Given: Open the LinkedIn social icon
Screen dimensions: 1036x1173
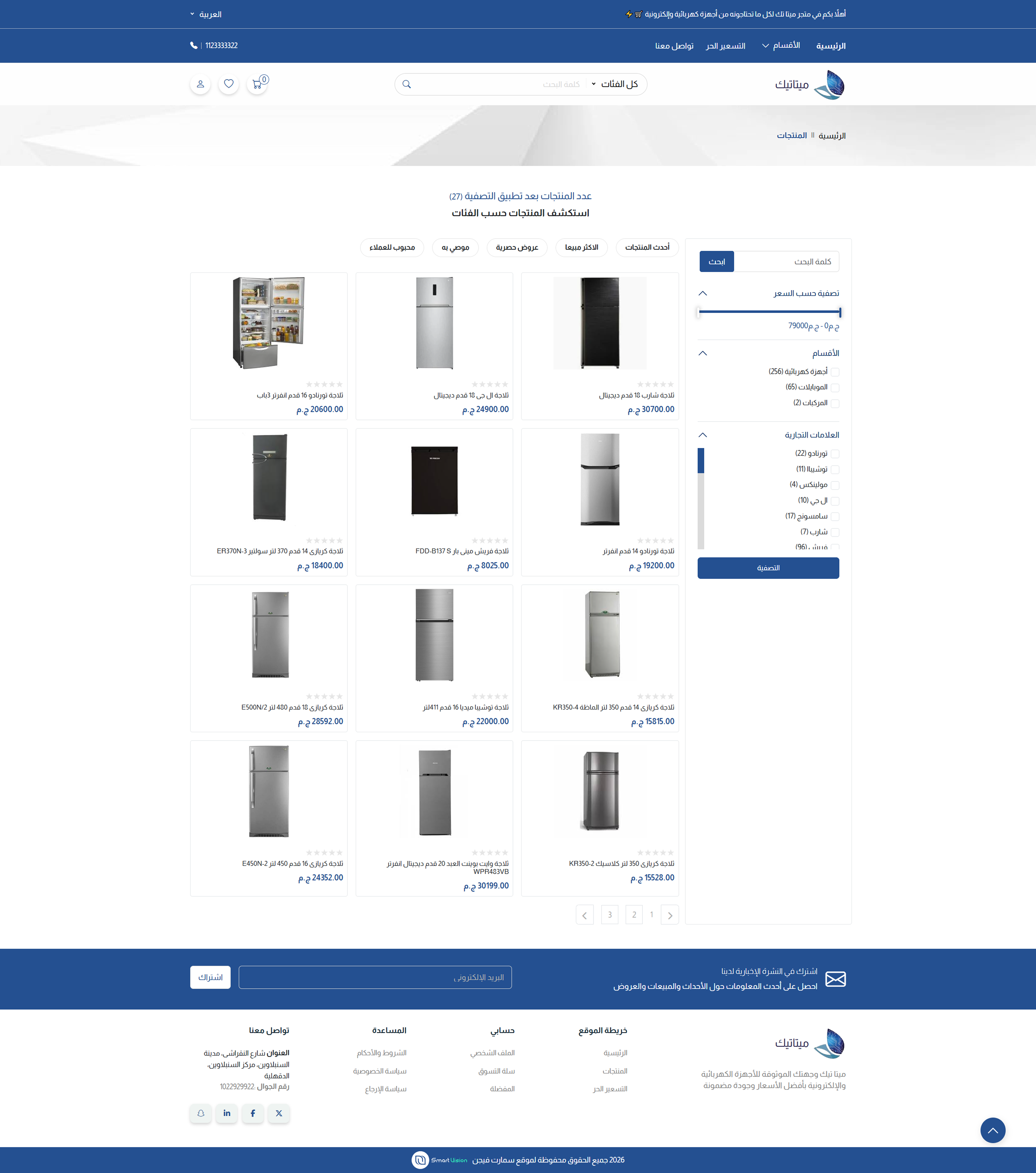Looking at the screenshot, I should [x=227, y=1113].
